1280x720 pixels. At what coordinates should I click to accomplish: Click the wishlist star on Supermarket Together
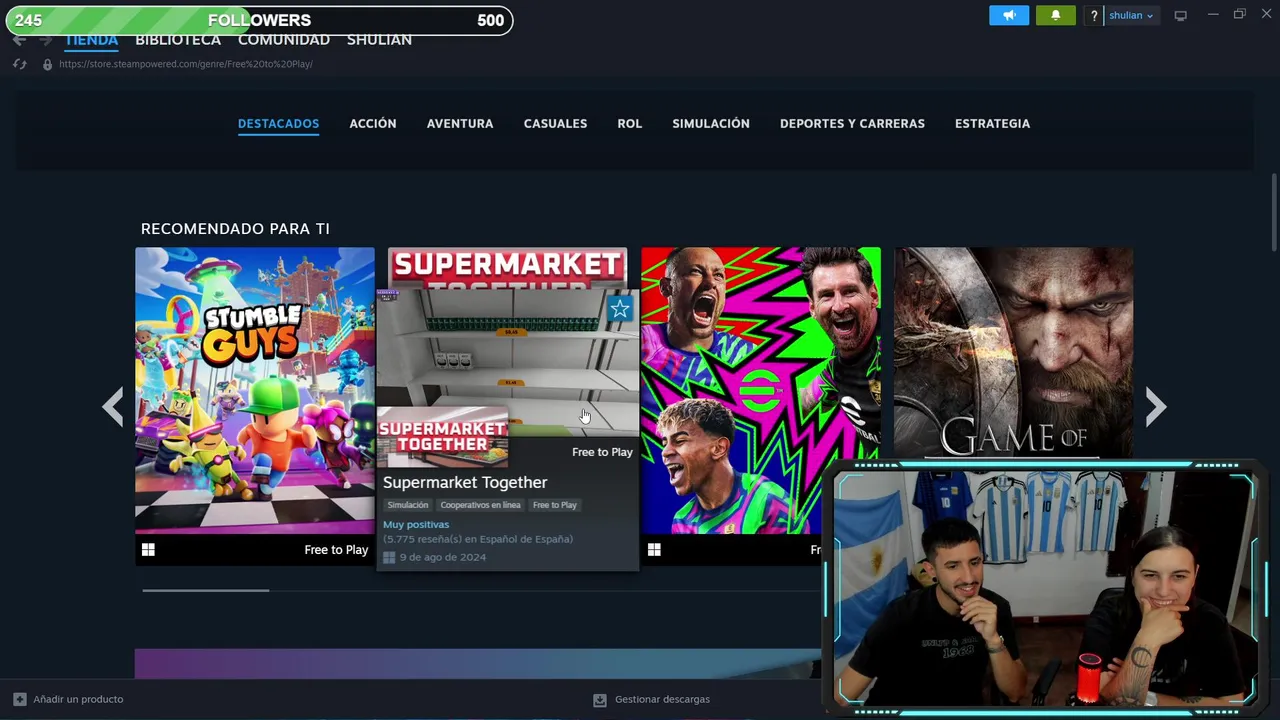(x=620, y=309)
